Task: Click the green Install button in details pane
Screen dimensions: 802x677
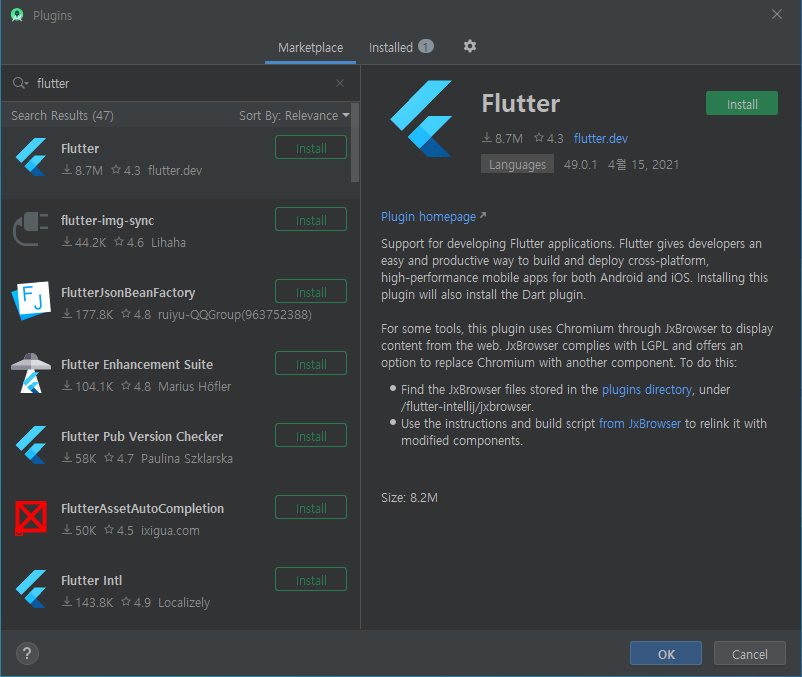Action: tap(742, 103)
